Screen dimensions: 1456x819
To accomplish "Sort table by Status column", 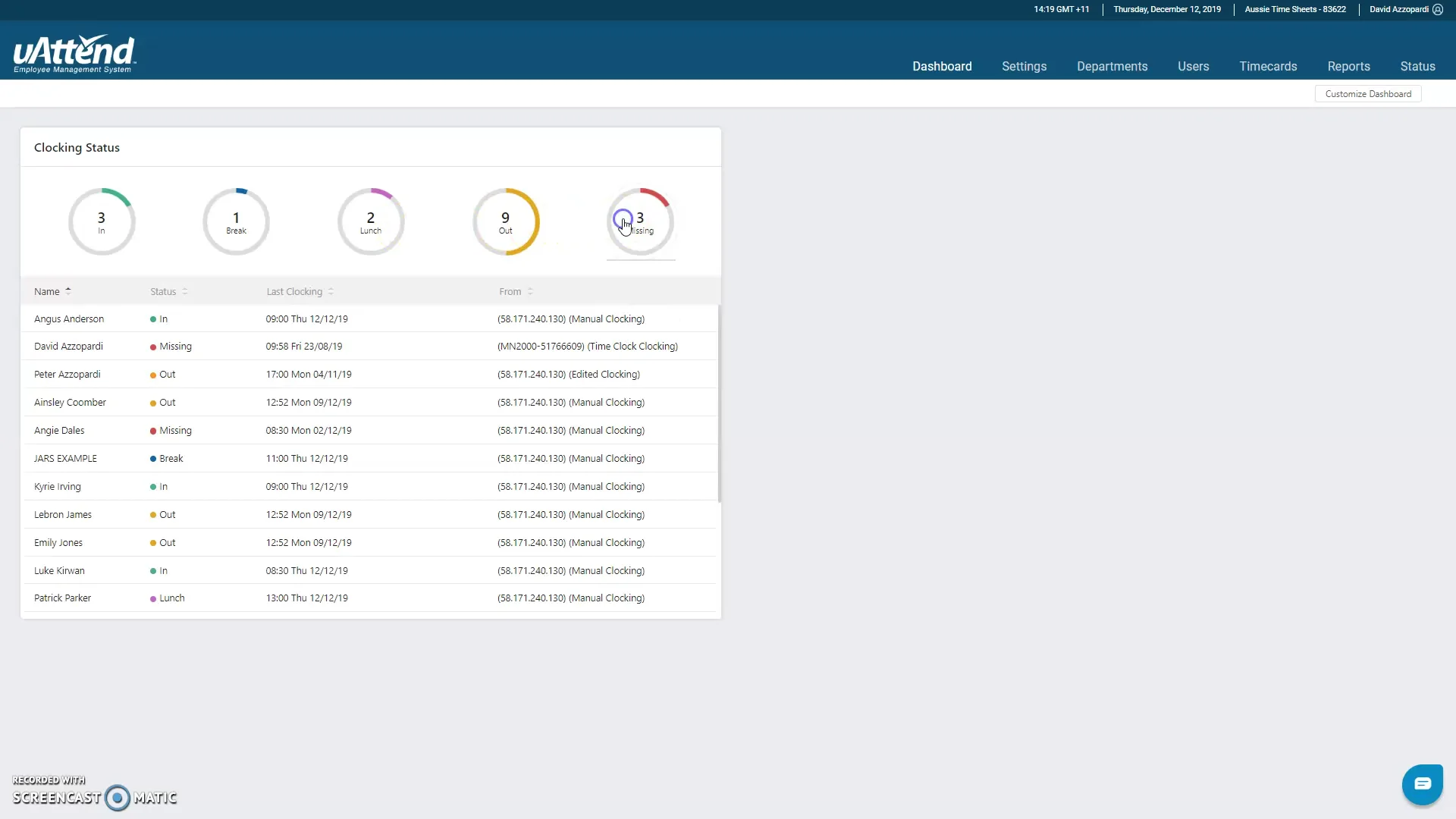I will [168, 291].
